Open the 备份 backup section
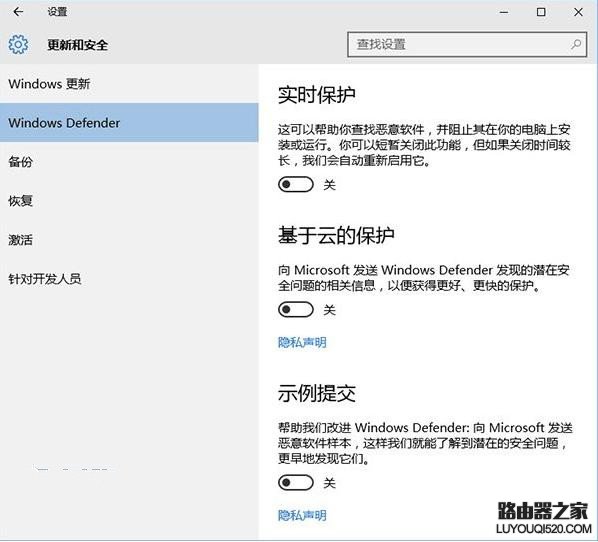 (129, 162)
